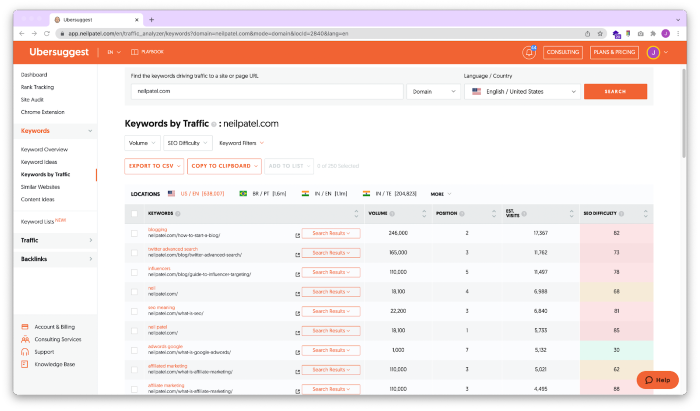The image size is (700, 411).
Task: Open external link icon for seo meaning row
Action: tap(297, 313)
